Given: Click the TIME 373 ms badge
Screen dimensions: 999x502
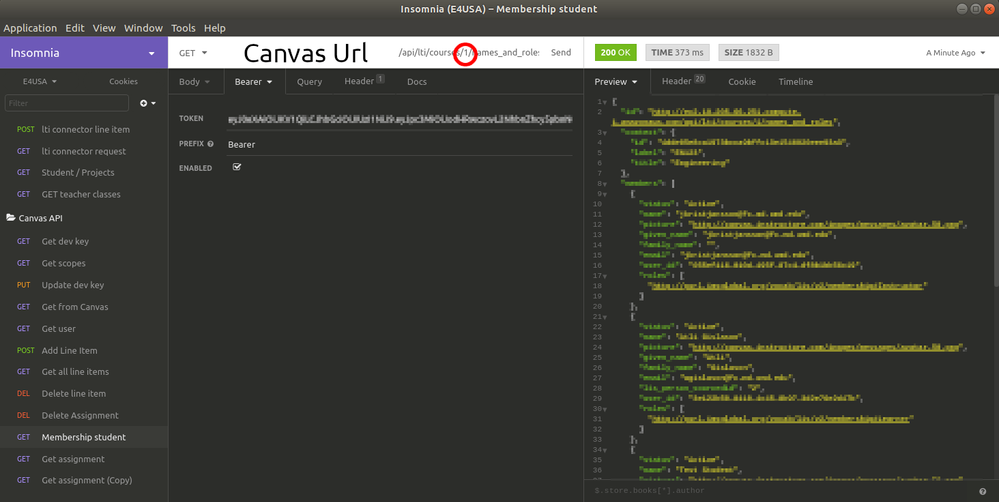Looking at the screenshot, I should [x=677, y=52].
